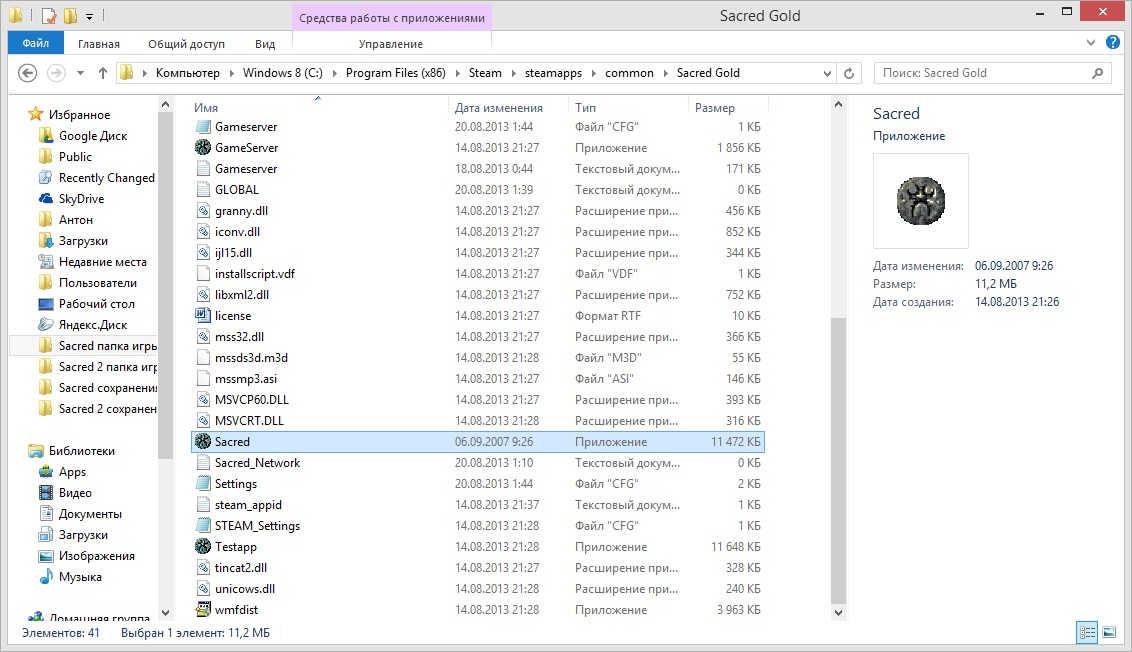Click navigation pane scroll down arrow
The height and width of the screenshot is (652, 1132).
tap(165, 612)
